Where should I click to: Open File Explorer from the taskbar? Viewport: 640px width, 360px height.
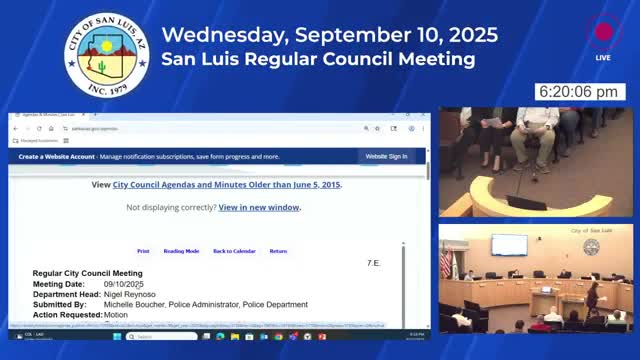coord(235,337)
